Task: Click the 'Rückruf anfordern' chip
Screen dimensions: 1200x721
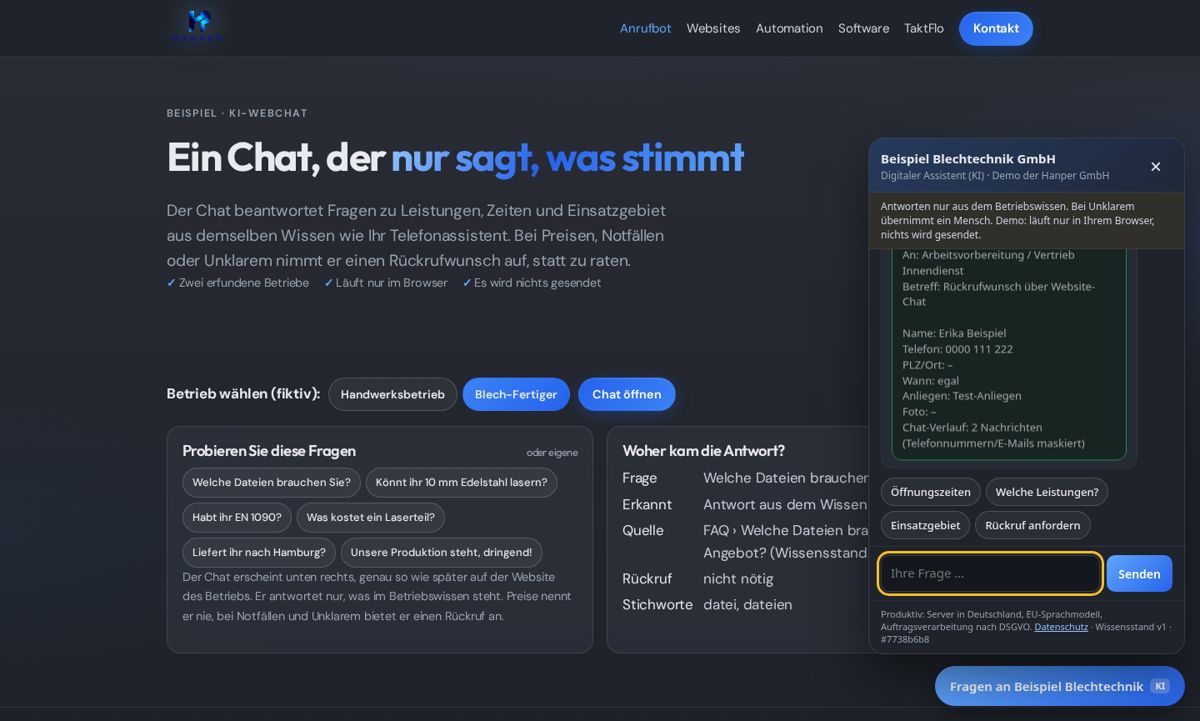Action: coord(1032,525)
